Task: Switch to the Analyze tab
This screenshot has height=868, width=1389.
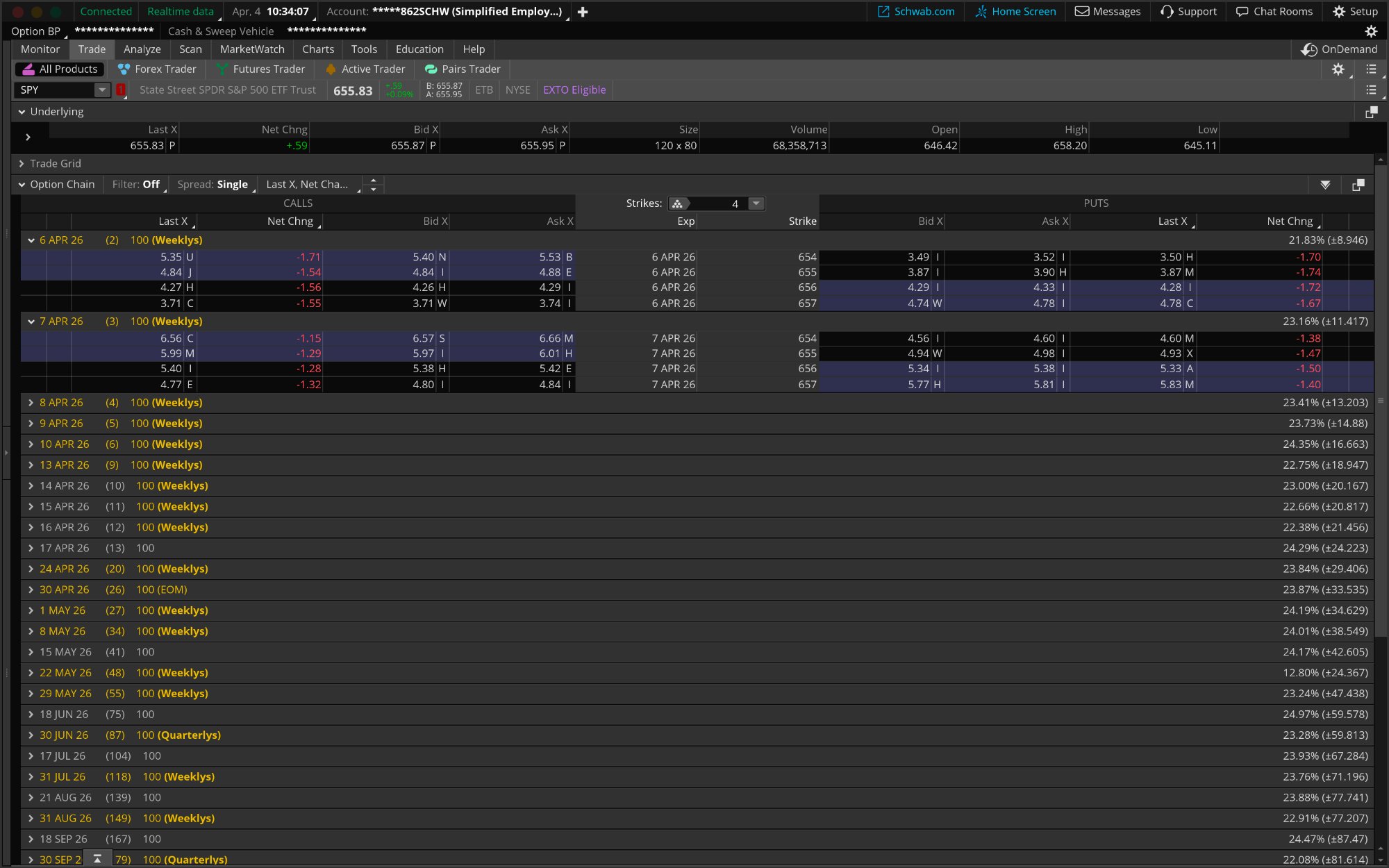Action: (142, 49)
